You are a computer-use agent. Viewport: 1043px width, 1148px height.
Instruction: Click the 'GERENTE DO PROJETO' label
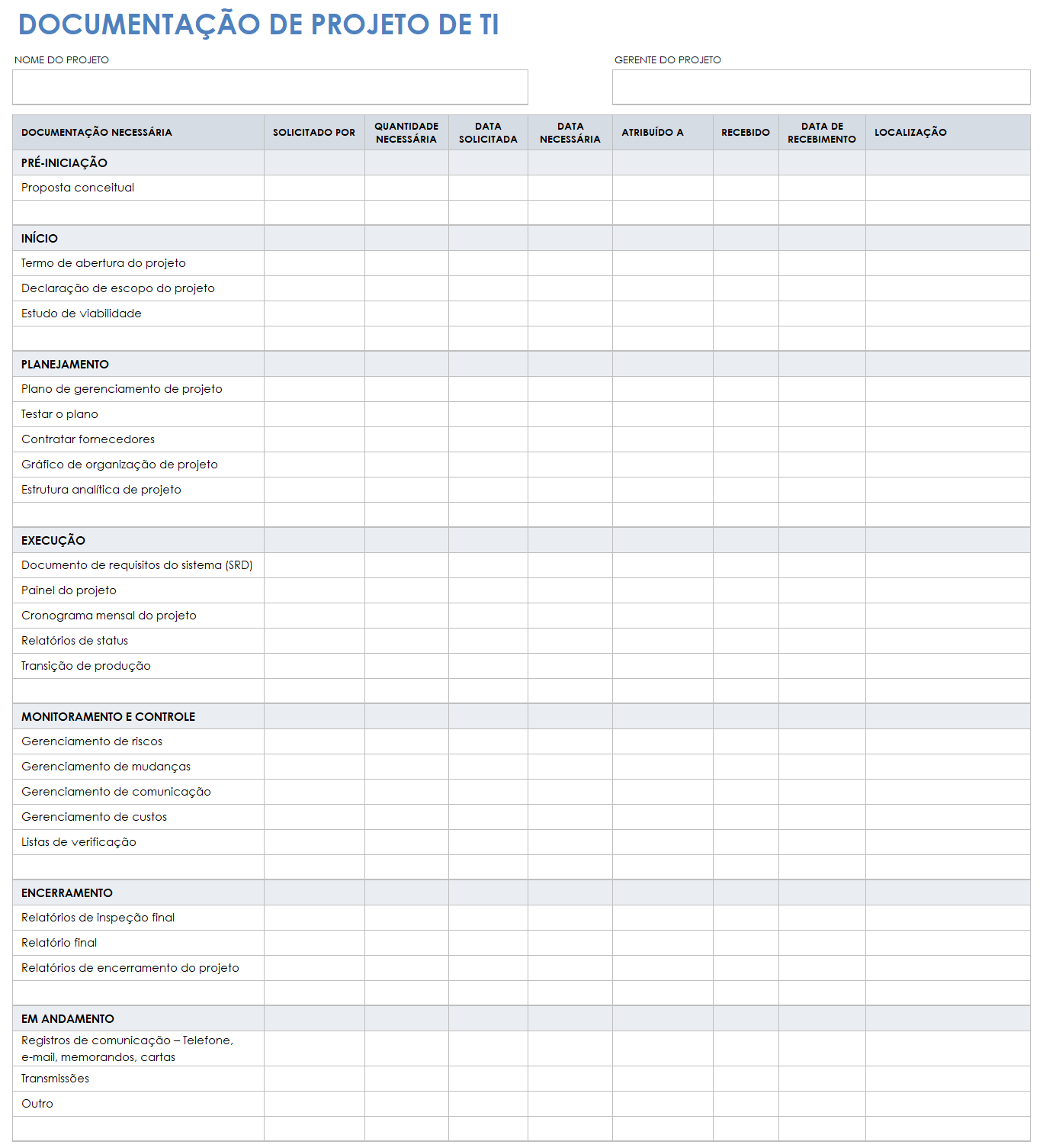click(x=668, y=59)
